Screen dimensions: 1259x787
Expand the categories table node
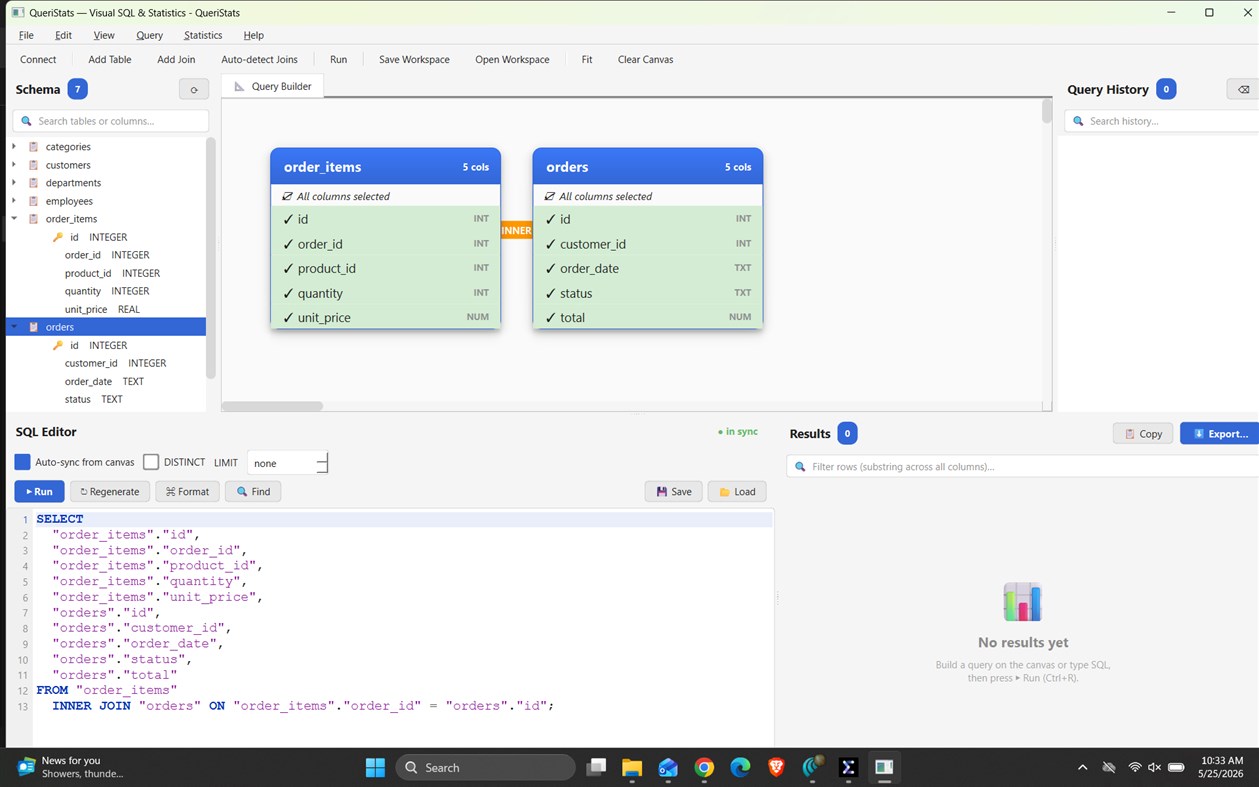14,147
